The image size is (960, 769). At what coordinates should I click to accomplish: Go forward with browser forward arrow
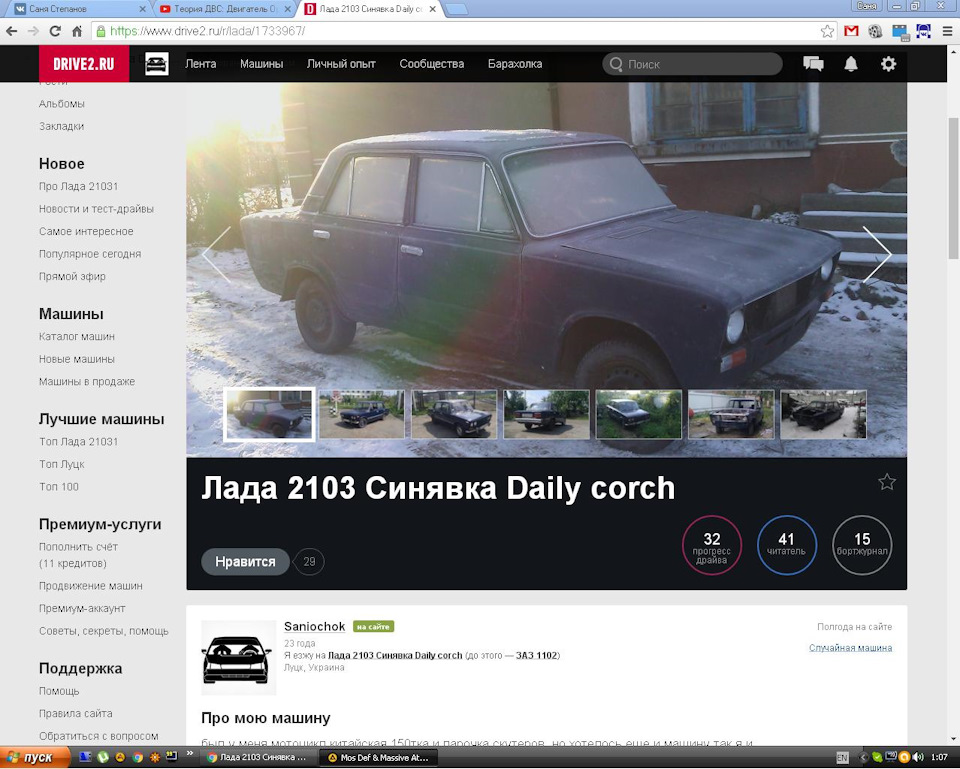(33, 31)
